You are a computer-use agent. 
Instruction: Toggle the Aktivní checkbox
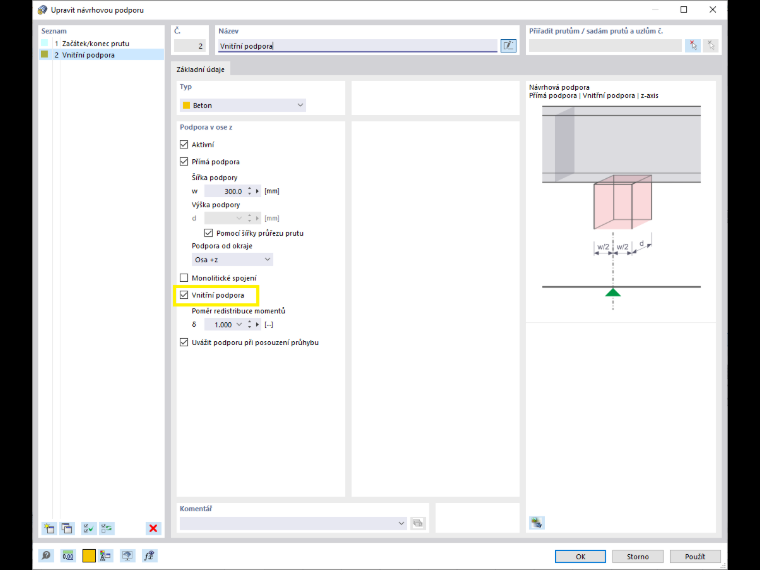[x=184, y=144]
